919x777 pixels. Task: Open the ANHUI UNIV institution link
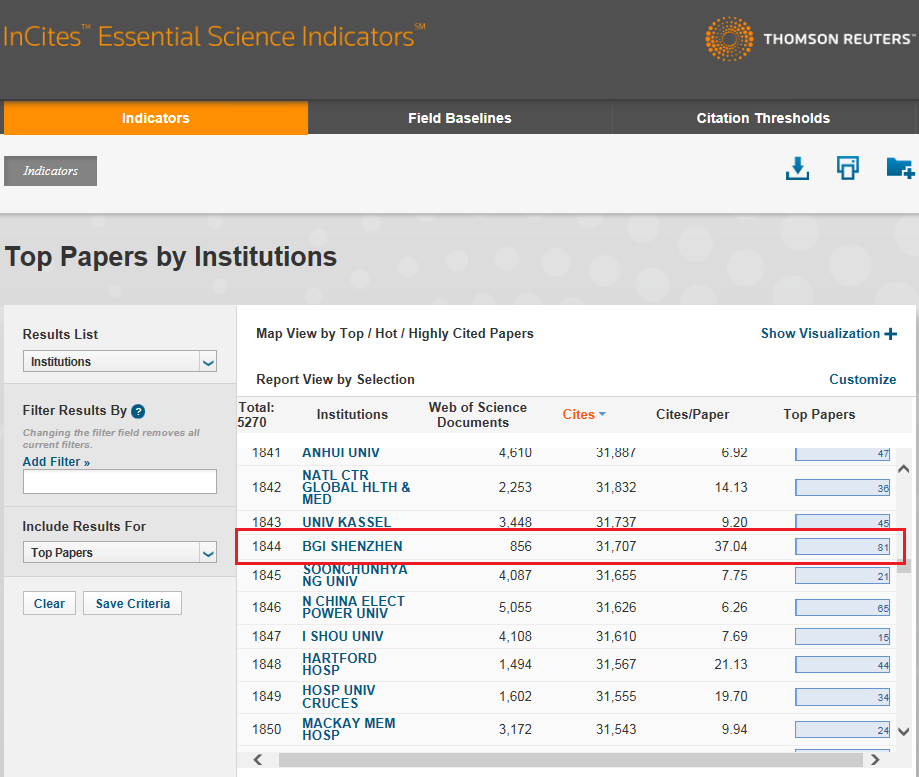coord(341,452)
